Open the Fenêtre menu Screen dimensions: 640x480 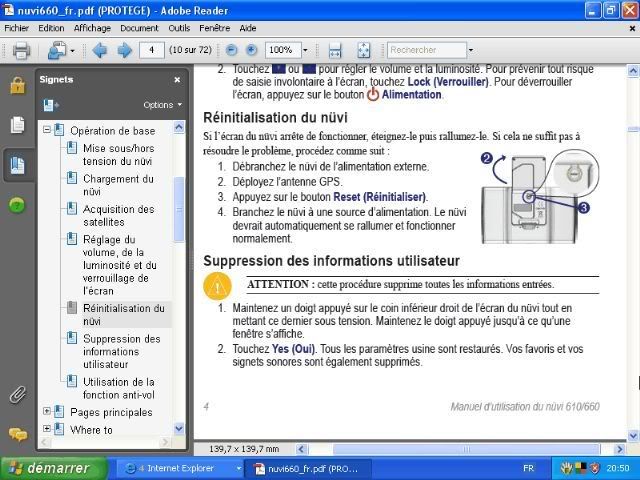pos(215,28)
